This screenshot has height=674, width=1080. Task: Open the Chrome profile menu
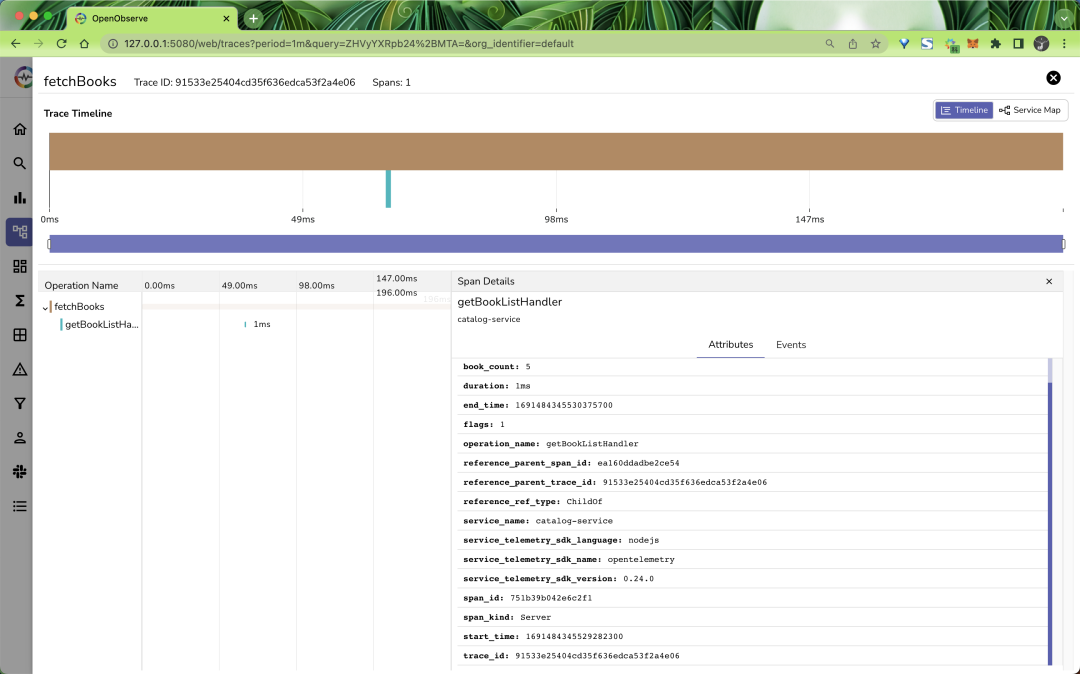coord(1040,43)
